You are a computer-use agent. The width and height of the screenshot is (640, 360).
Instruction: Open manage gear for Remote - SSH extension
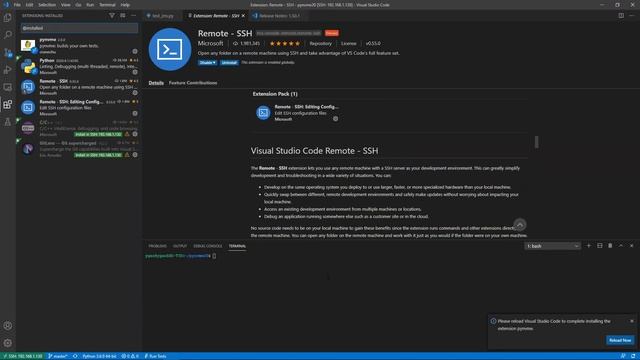[135, 93]
